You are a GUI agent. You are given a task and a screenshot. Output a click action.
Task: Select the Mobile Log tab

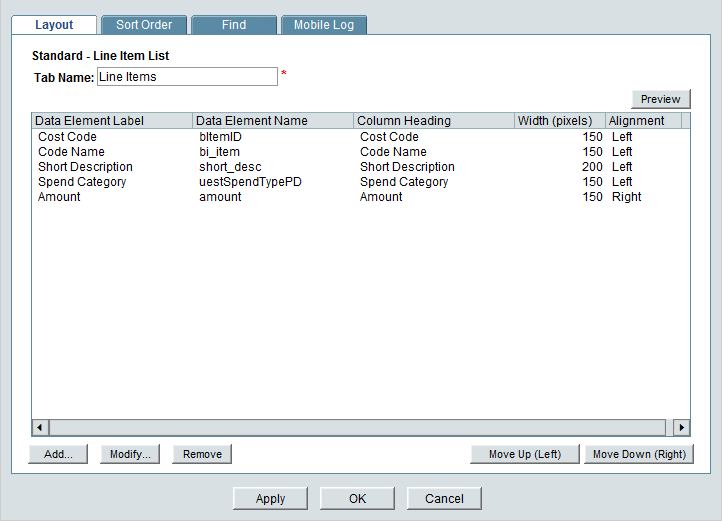pos(323,25)
